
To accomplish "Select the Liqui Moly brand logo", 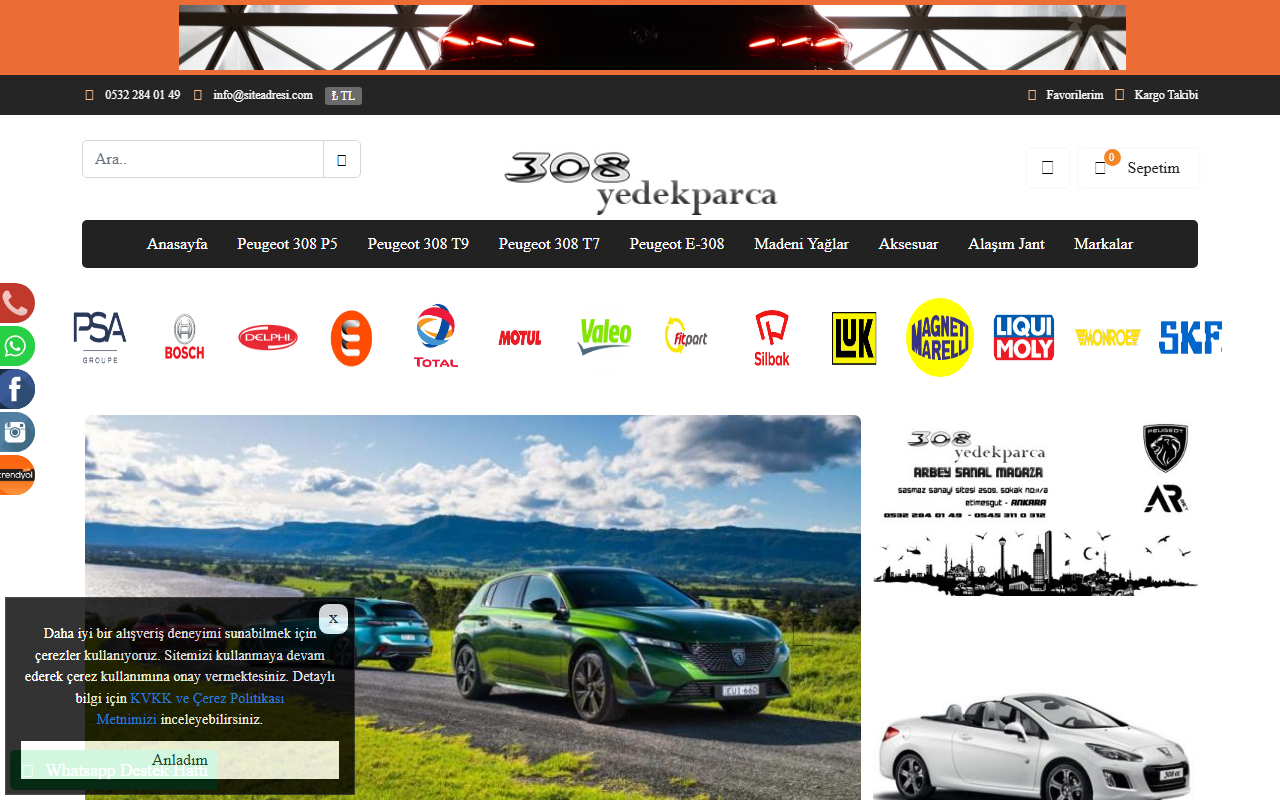I will coord(1024,338).
